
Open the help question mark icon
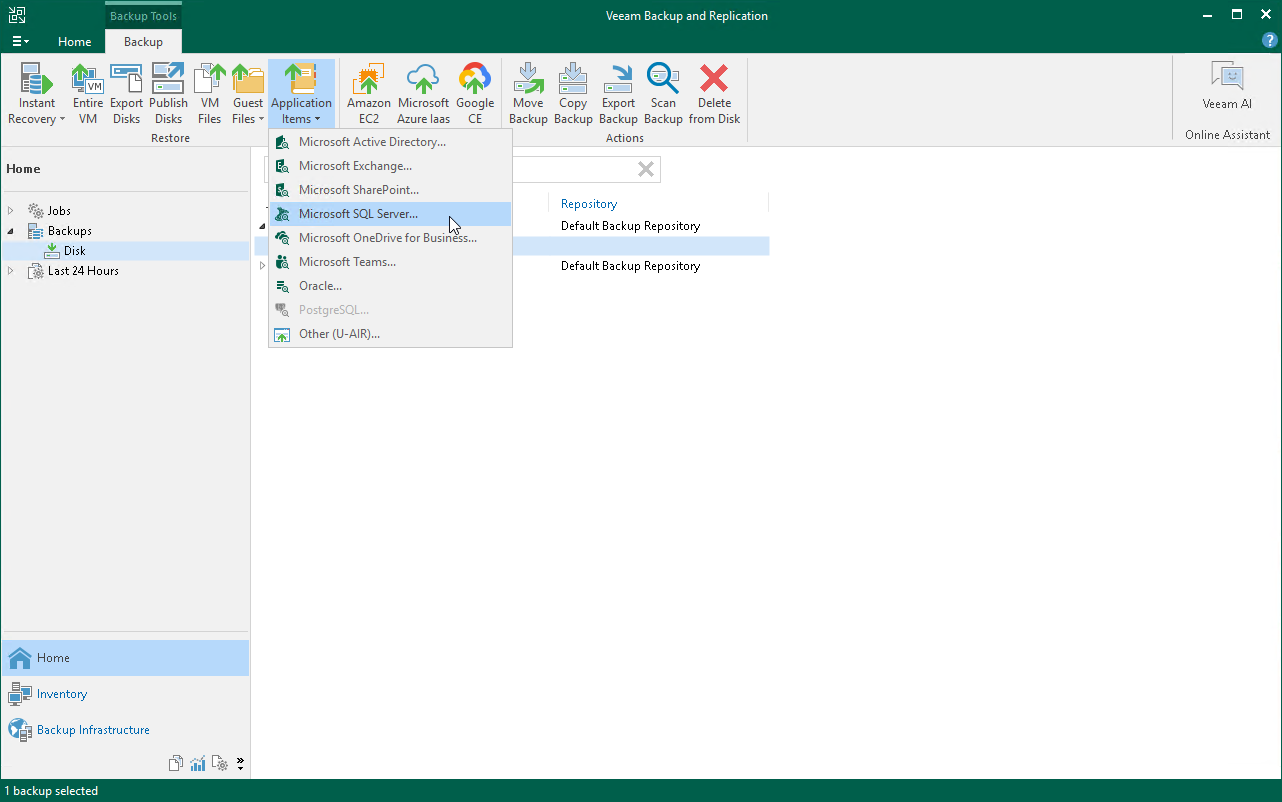1270,41
